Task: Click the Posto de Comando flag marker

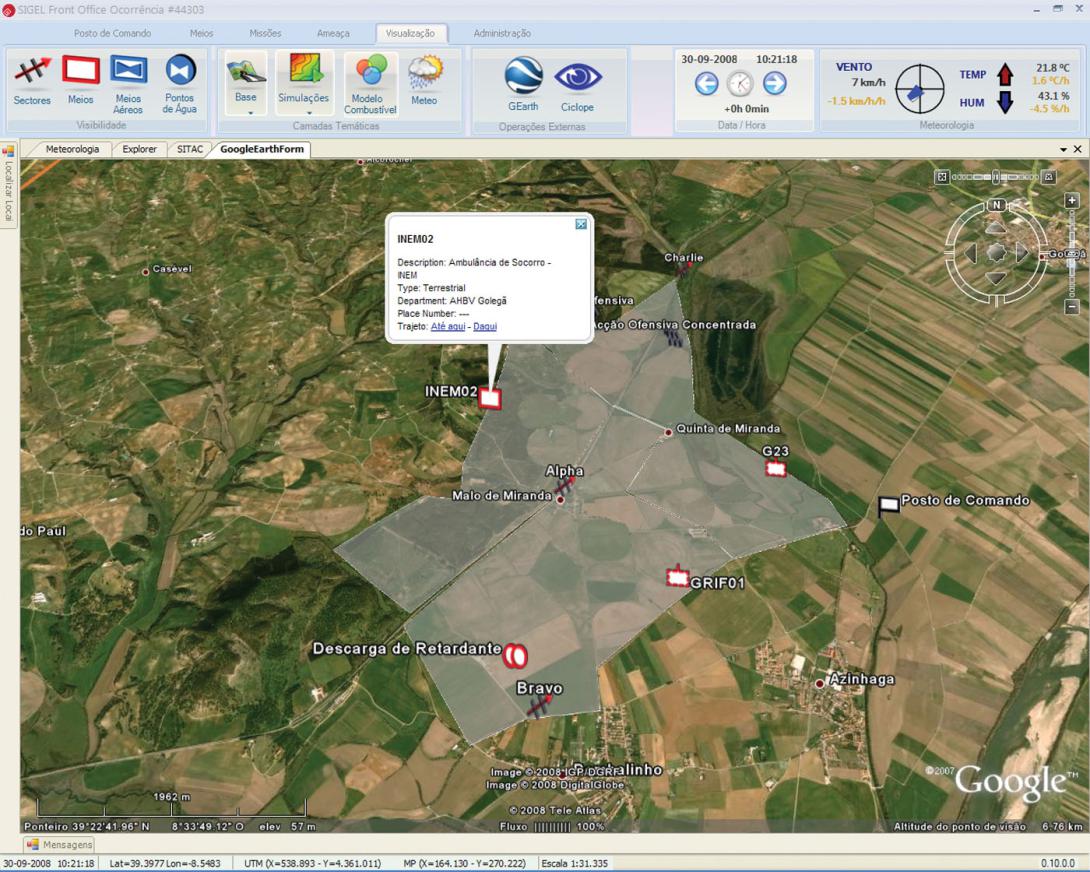Action: [x=888, y=506]
